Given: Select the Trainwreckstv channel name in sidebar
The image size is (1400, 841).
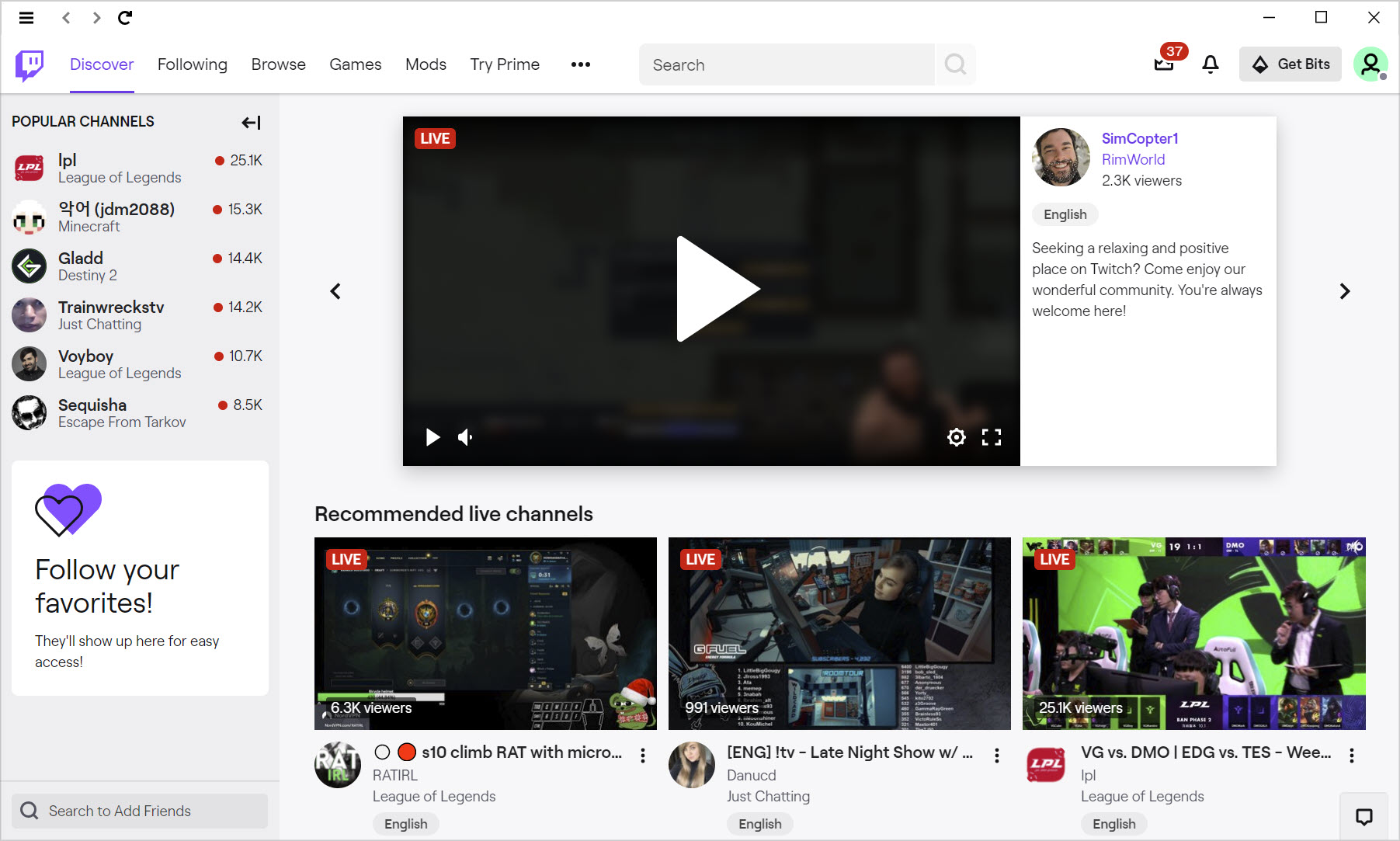Looking at the screenshot, I should pos(111,307).
